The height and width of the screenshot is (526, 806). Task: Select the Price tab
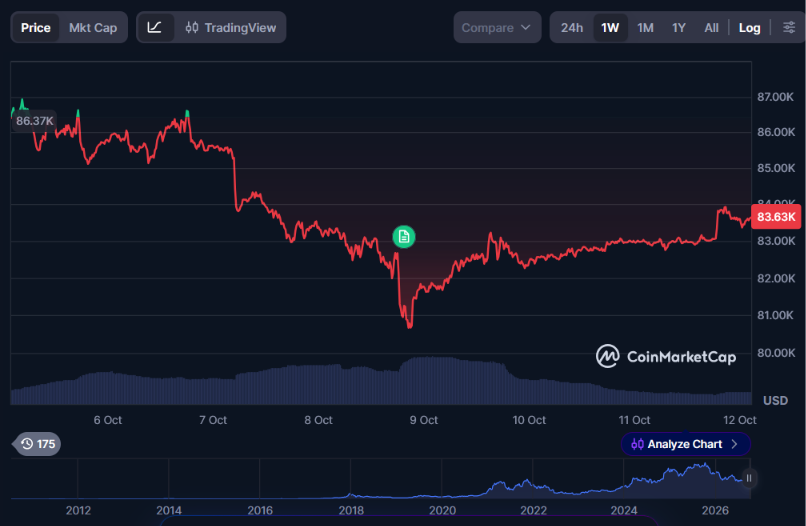pos(35,28)
